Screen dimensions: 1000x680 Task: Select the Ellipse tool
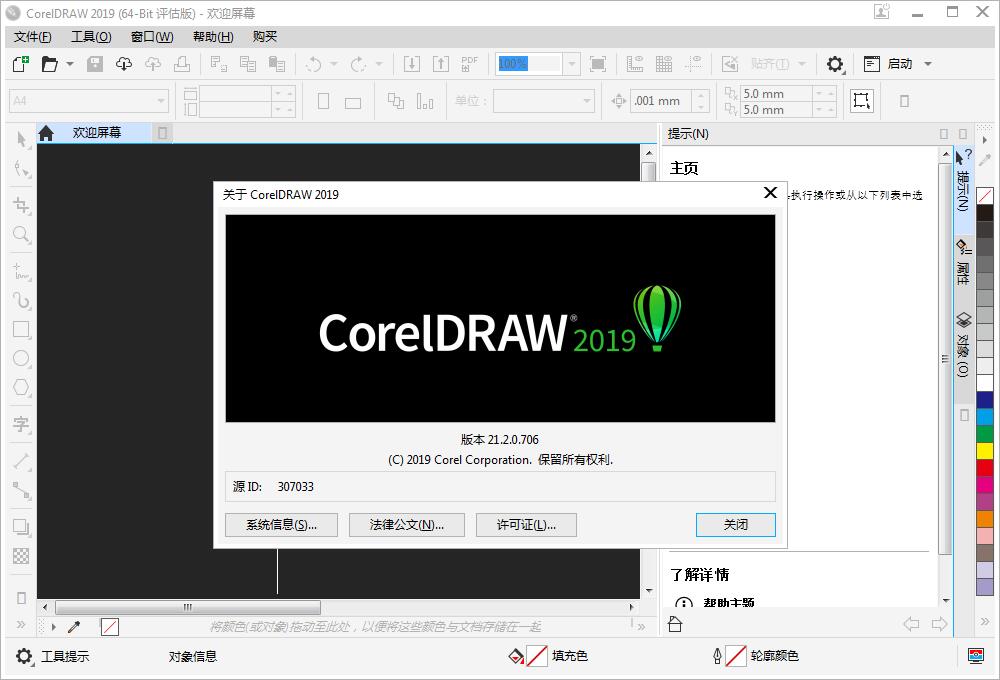point(21,358)
